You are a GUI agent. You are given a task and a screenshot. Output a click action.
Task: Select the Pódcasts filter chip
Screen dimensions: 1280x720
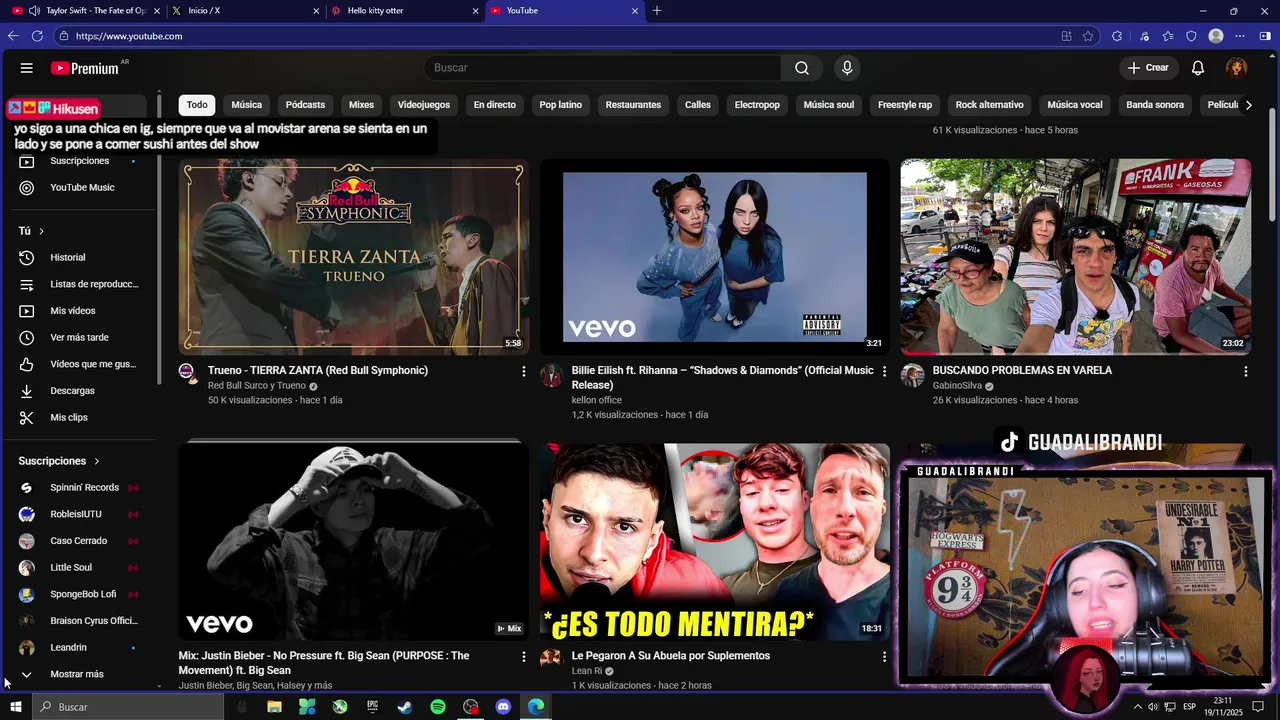tap(305, 105)
